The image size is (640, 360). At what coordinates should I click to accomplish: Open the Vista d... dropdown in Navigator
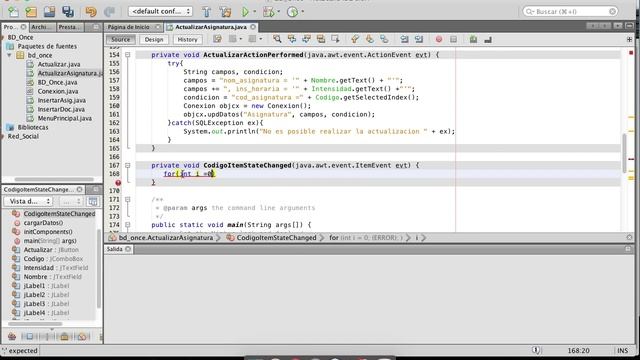28,201
